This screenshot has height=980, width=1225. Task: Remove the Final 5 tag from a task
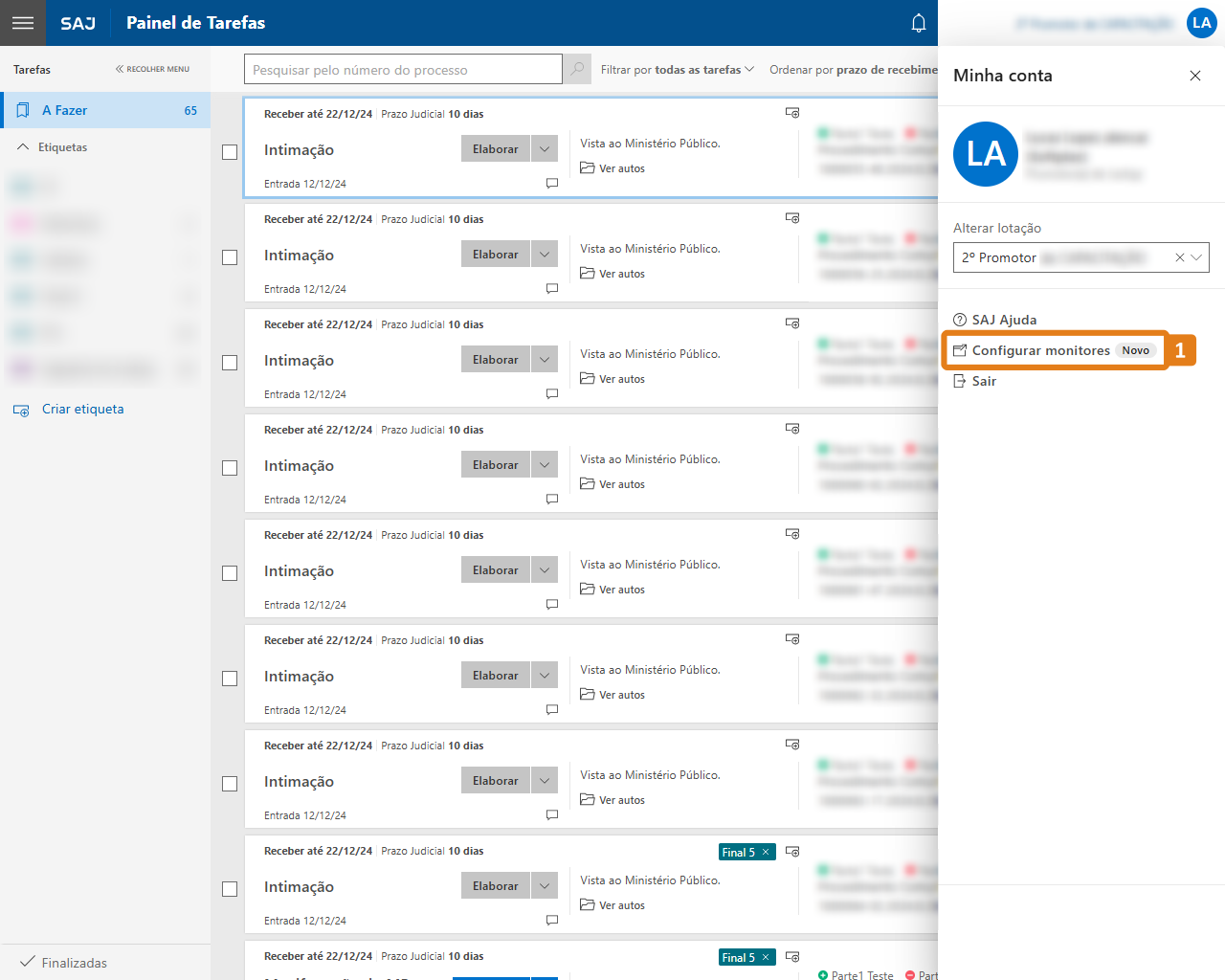click(x=766, y=851)
